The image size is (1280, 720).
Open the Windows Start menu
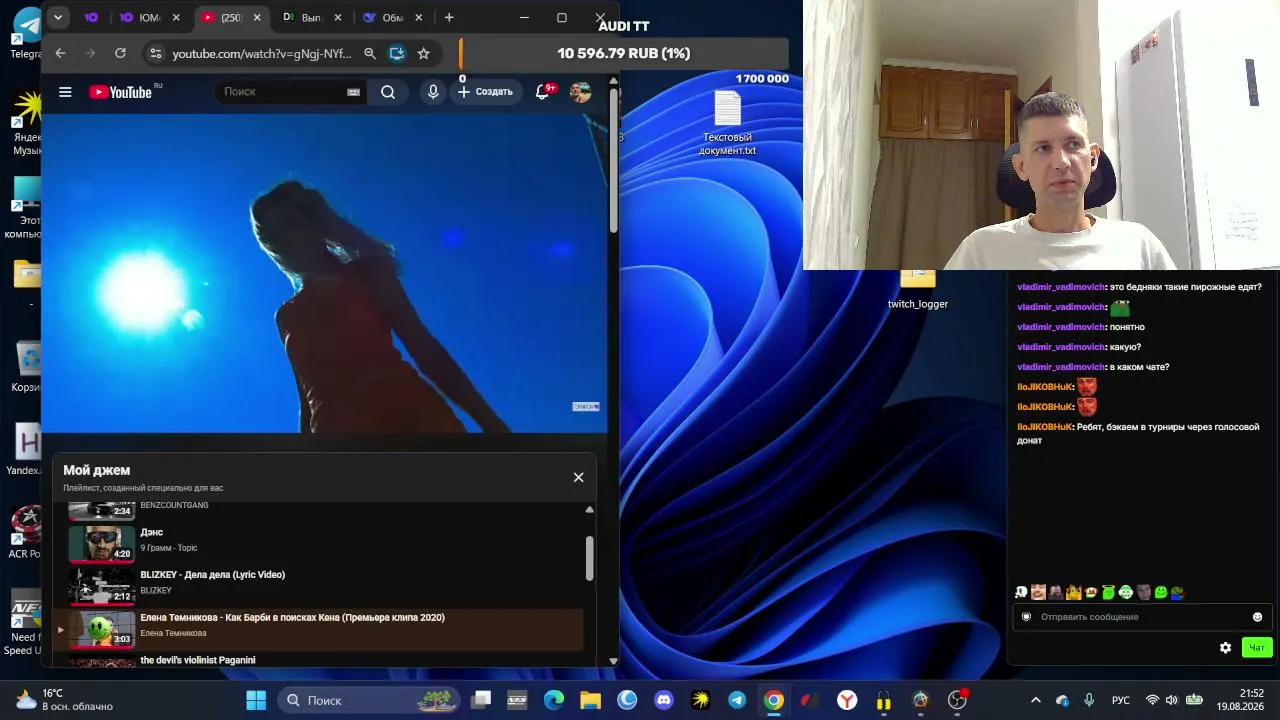point(256,700)
